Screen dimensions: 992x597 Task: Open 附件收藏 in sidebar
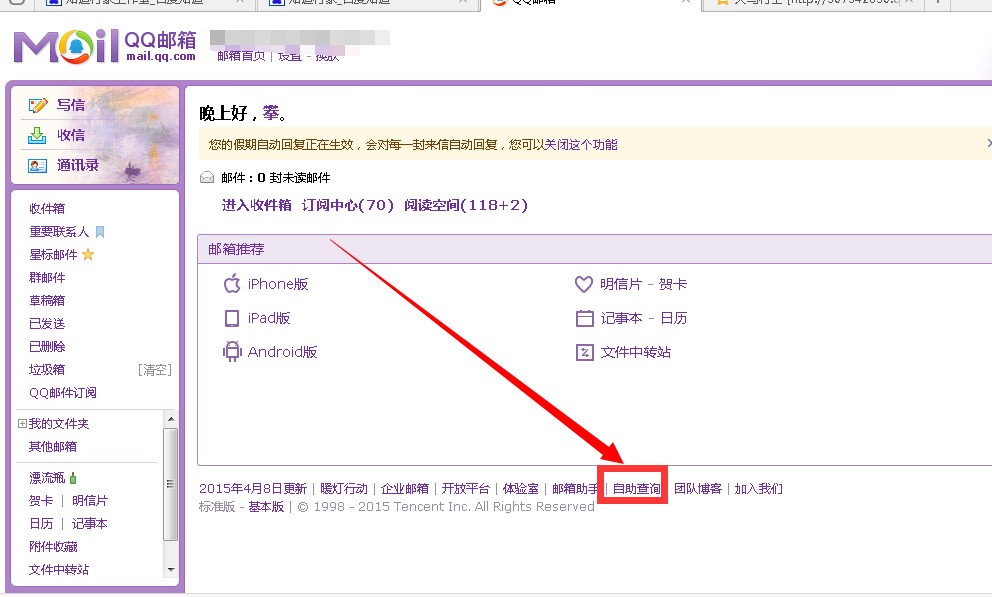point(53,546)
